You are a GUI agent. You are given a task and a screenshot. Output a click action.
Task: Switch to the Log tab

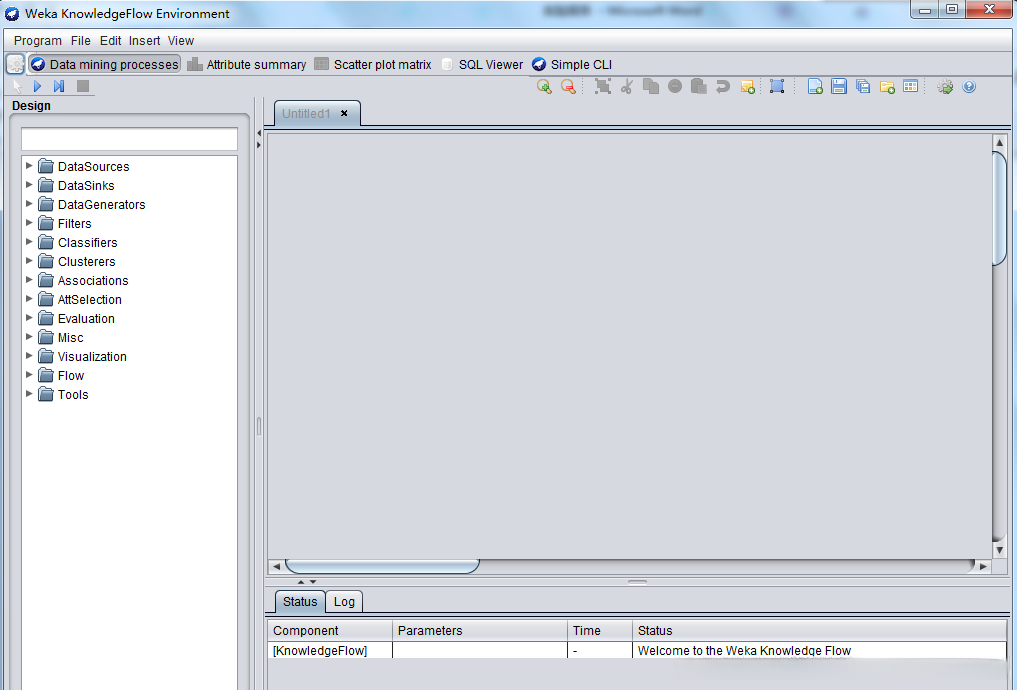(344, 602)
